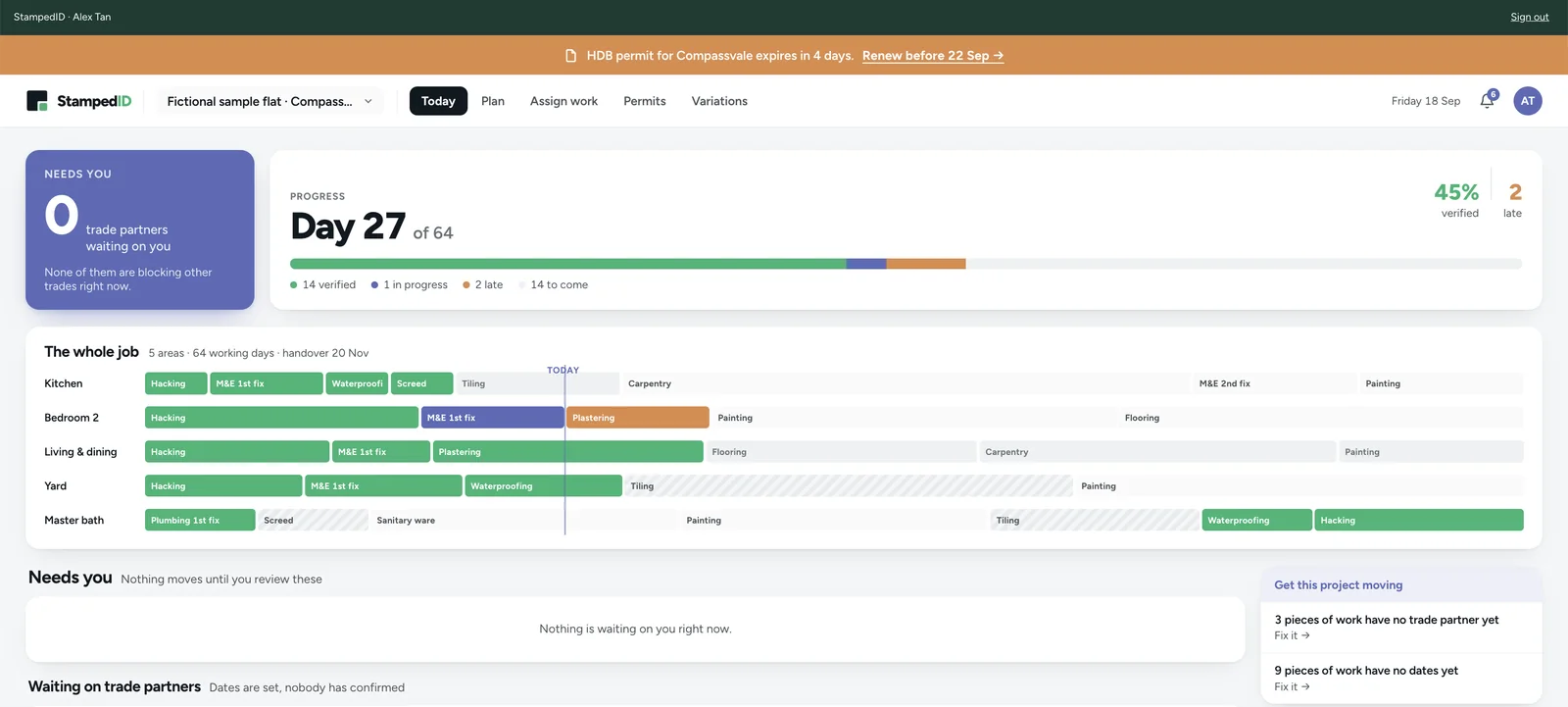Select Kitchen Carpentry task
The image size is (1568, 707).
click(906, 383)
